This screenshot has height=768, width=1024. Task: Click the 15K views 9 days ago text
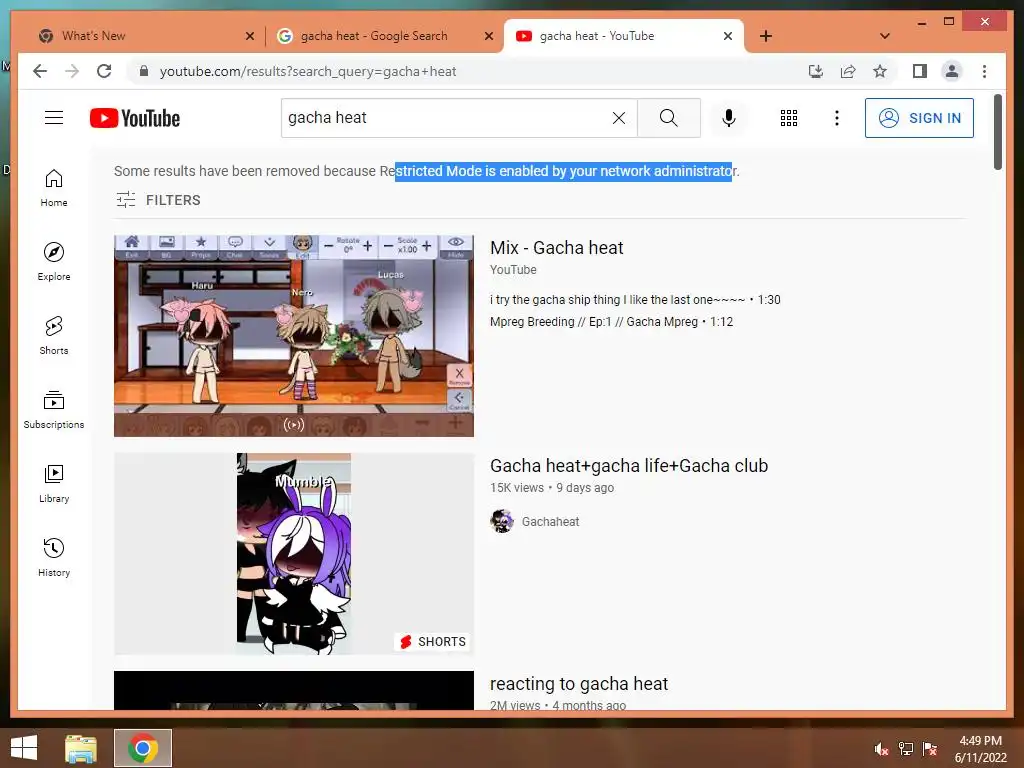point(552,488)
